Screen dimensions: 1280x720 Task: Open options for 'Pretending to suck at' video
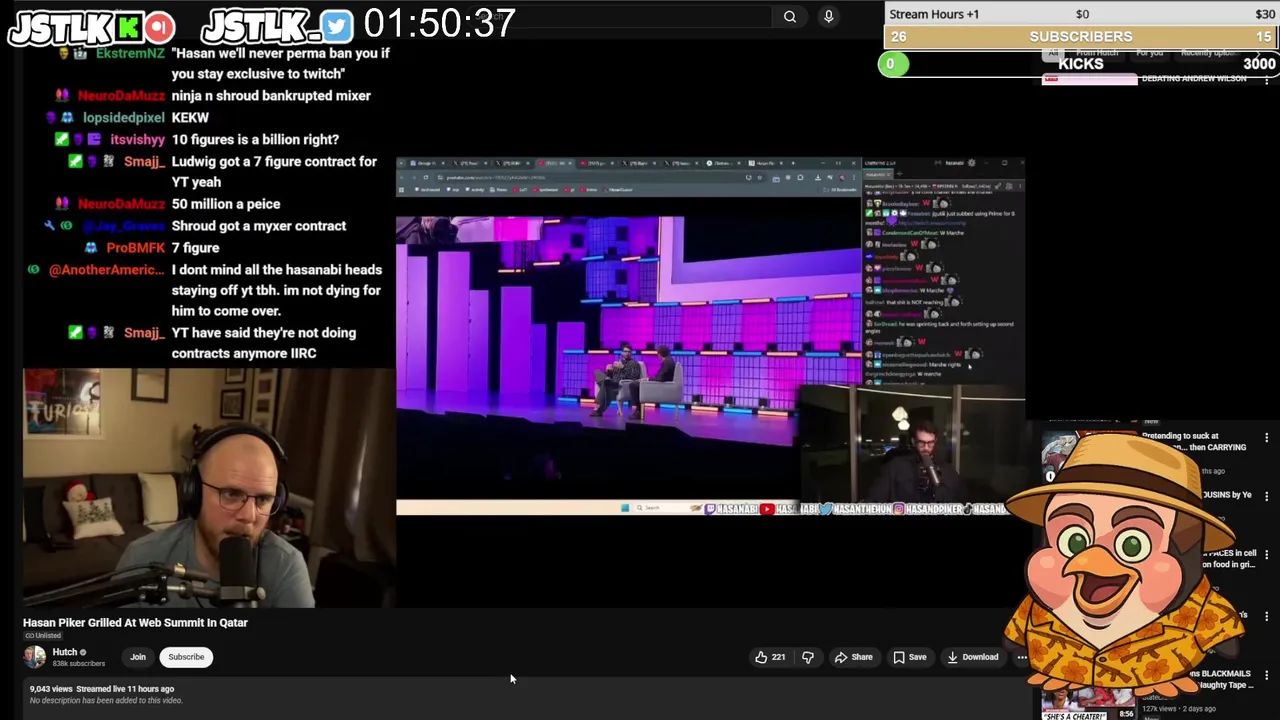coord(1267,438)
